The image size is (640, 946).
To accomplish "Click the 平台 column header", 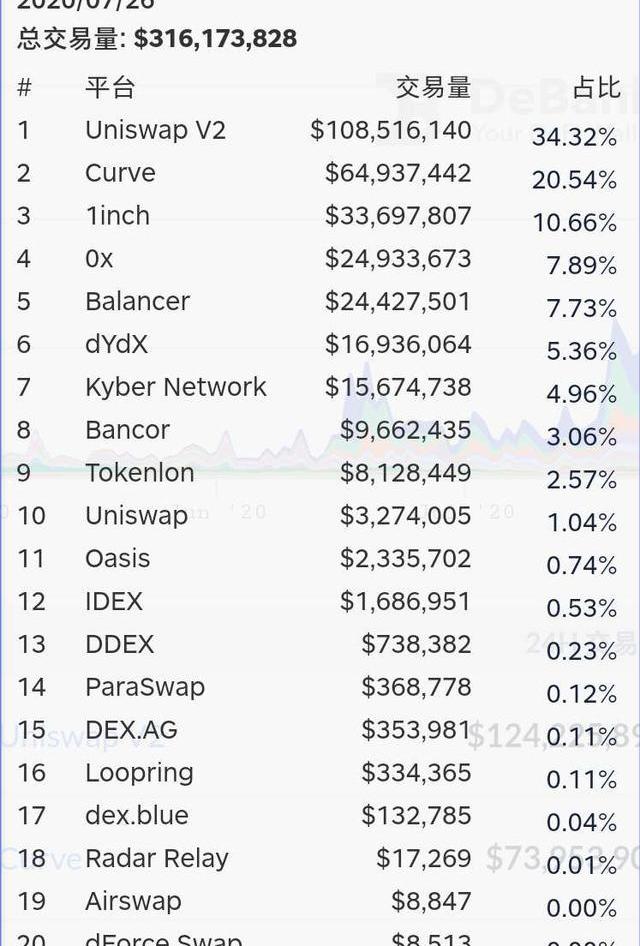I will pyautogui.click(x=110, y=88).
